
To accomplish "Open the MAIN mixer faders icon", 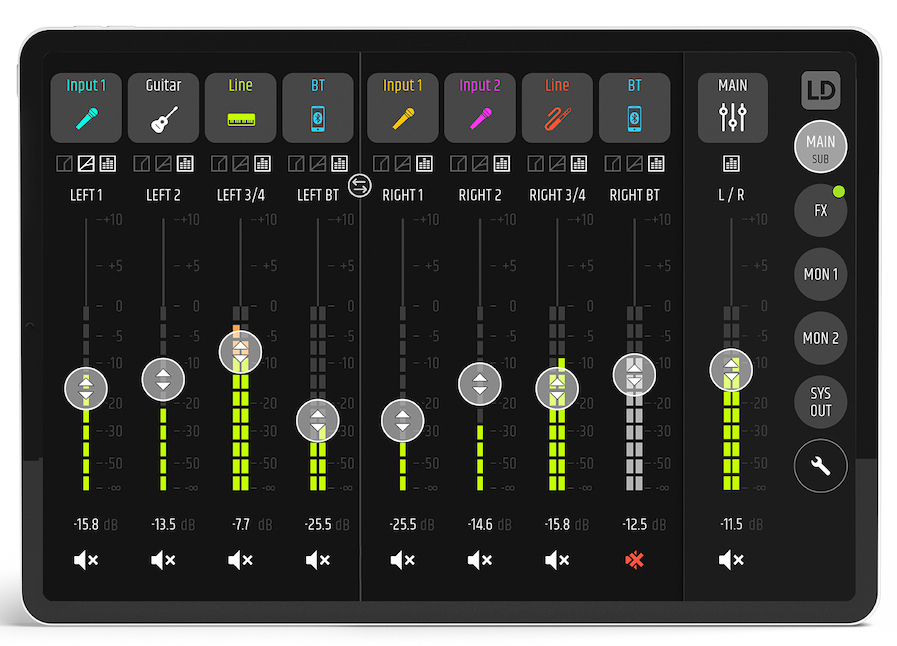I will point(732,108).
